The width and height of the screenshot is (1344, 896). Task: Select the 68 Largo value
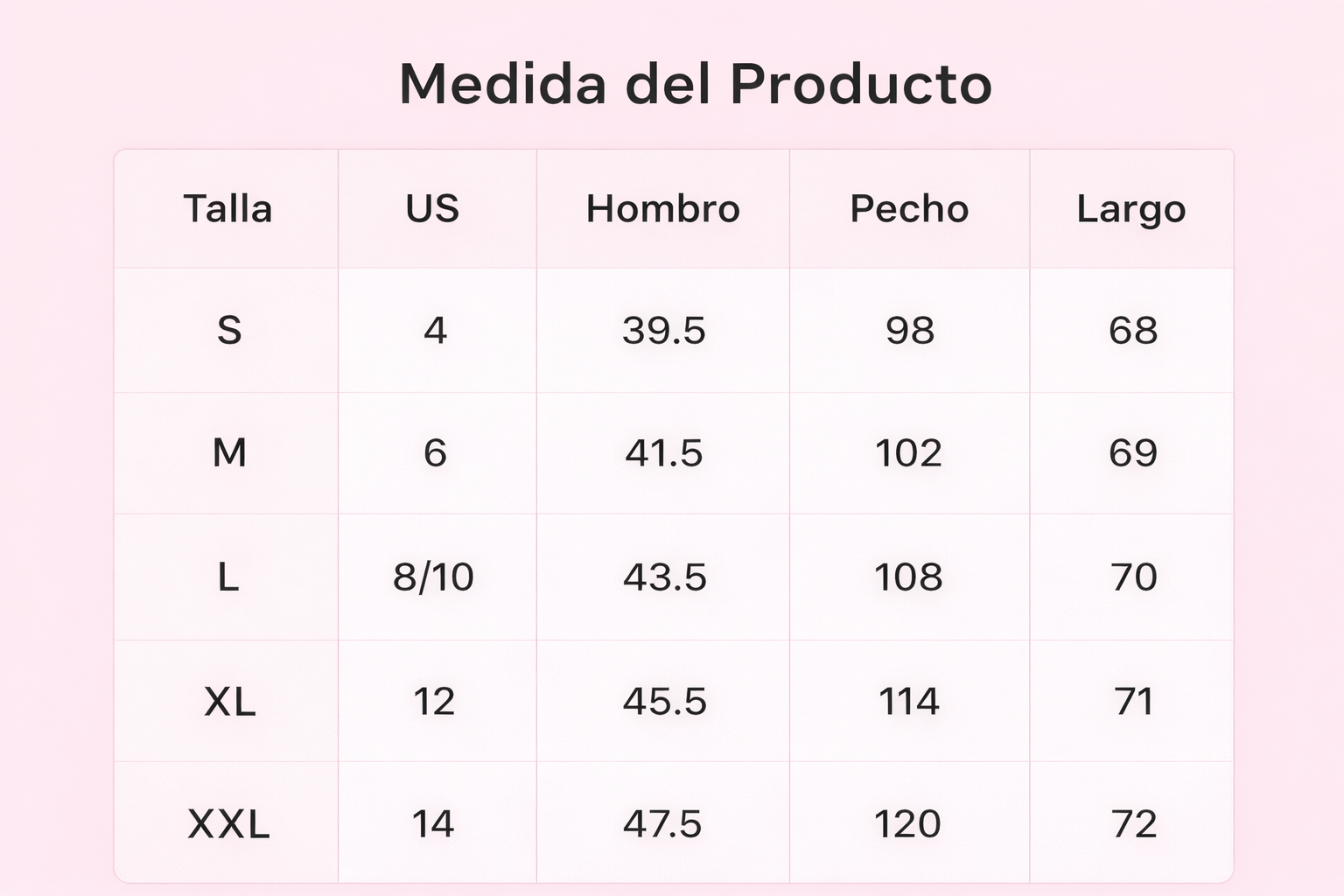click(x=1133, y=331)
